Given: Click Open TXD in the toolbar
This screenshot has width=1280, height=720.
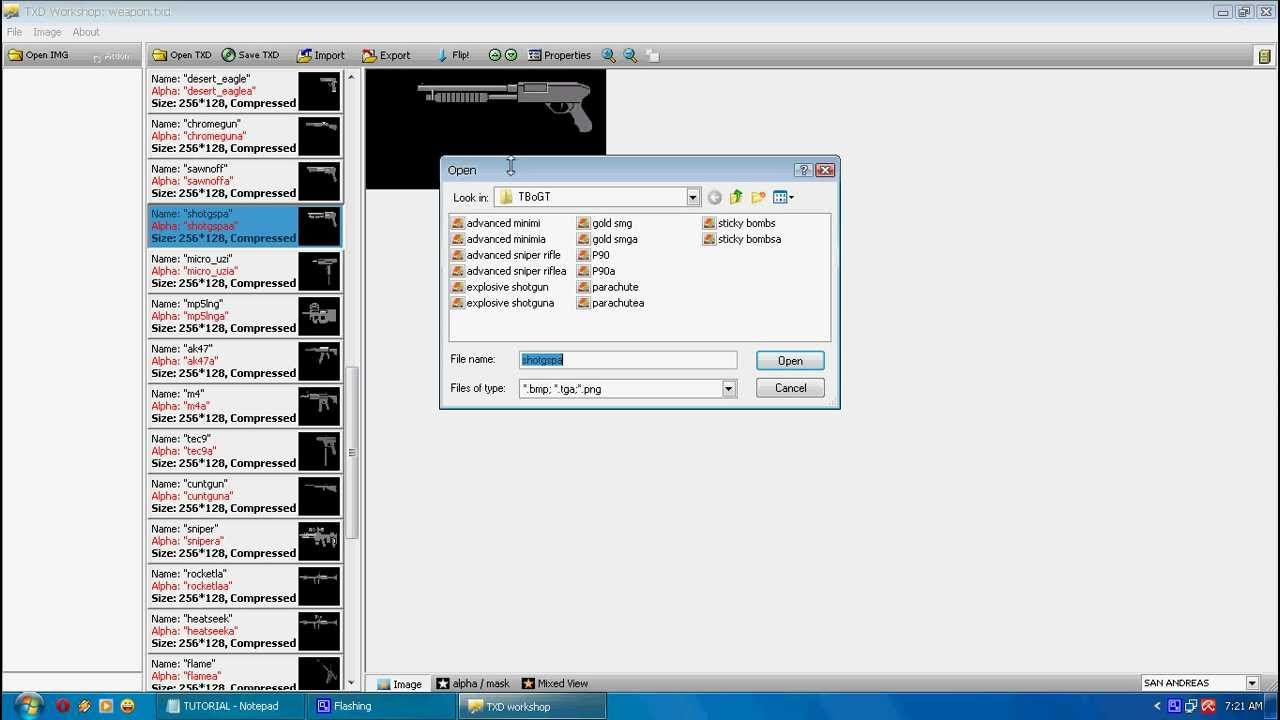Looking at the screenshot, I should (x=181, y=55).
